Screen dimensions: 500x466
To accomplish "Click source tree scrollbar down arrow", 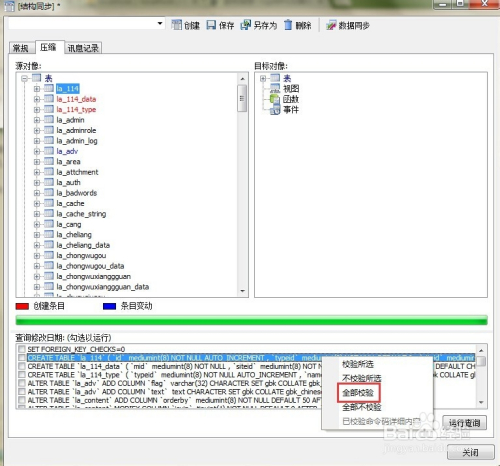I will tap(242, 291).
